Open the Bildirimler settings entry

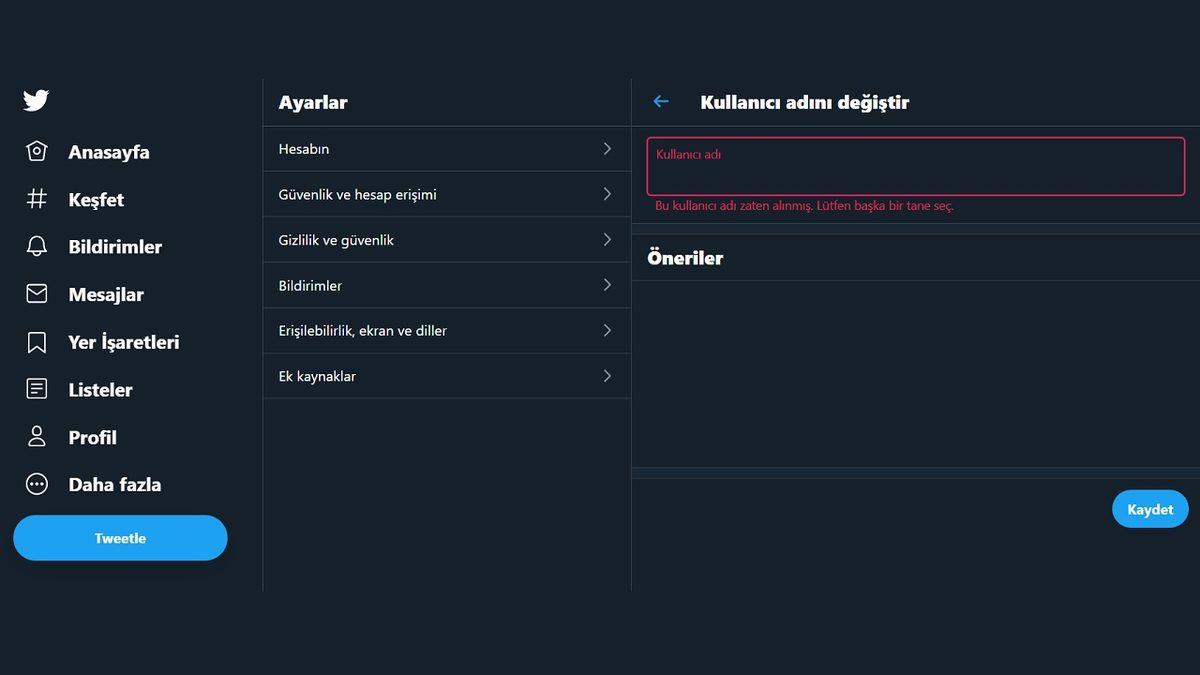[x=446, y=285]
